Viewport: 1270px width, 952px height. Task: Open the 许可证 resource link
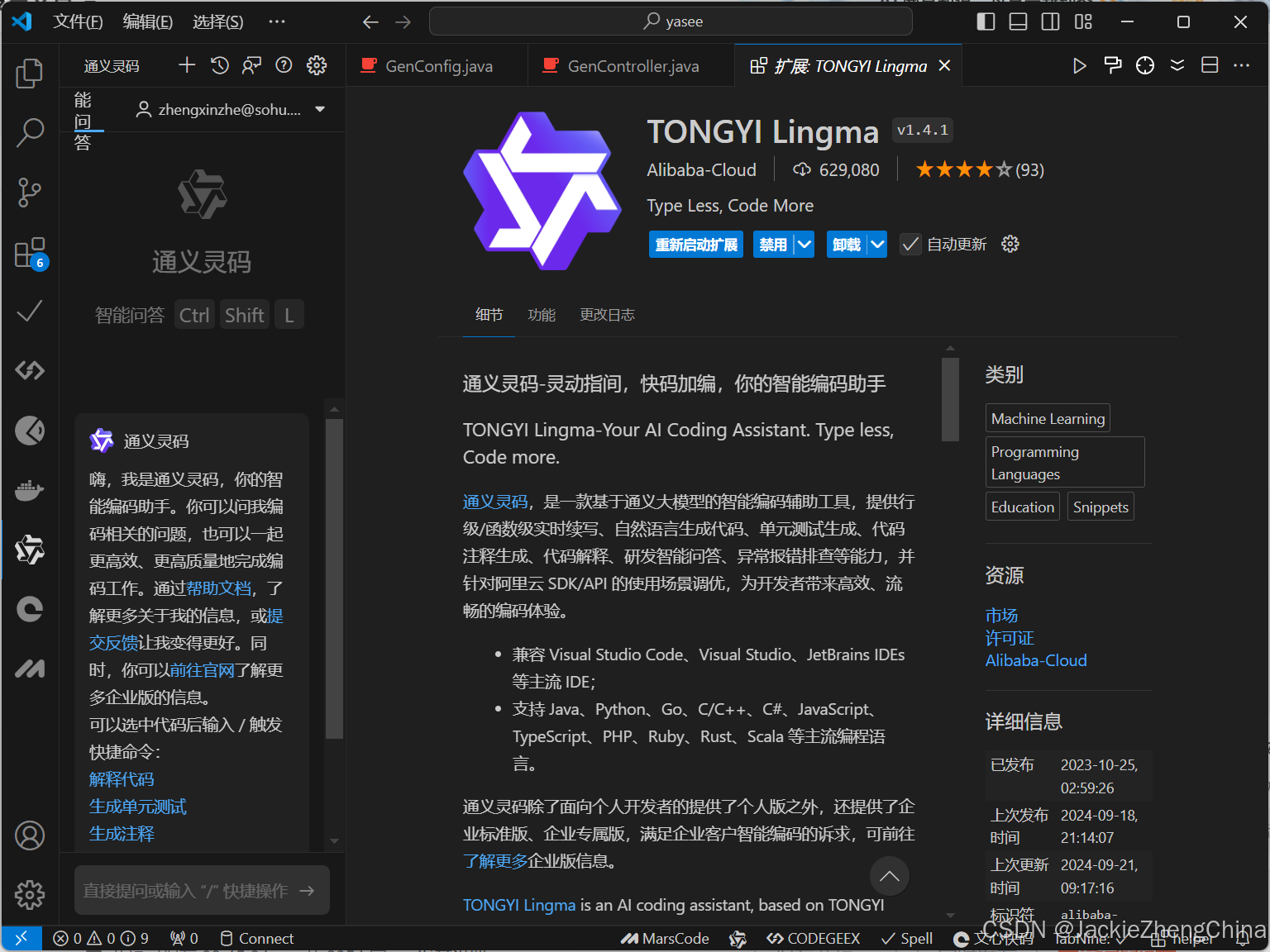coord(1010,638)
